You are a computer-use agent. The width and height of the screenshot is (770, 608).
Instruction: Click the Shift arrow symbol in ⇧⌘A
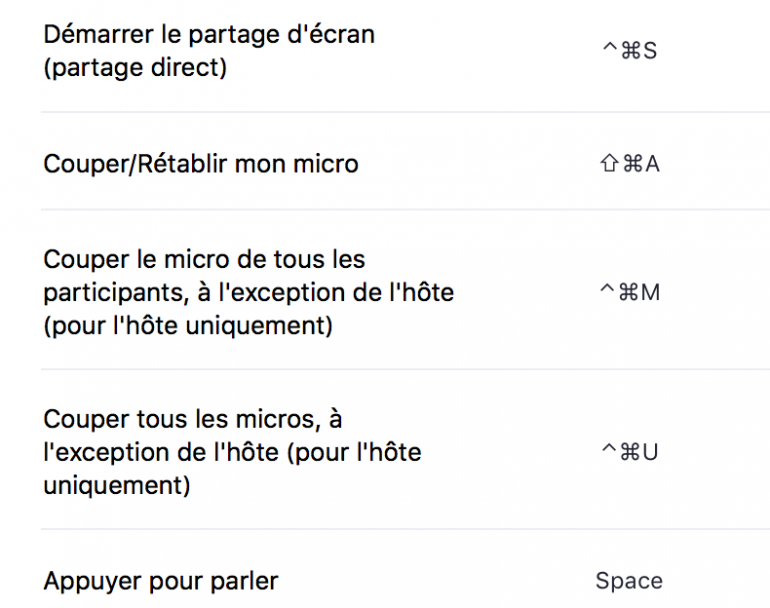[609, 164]
